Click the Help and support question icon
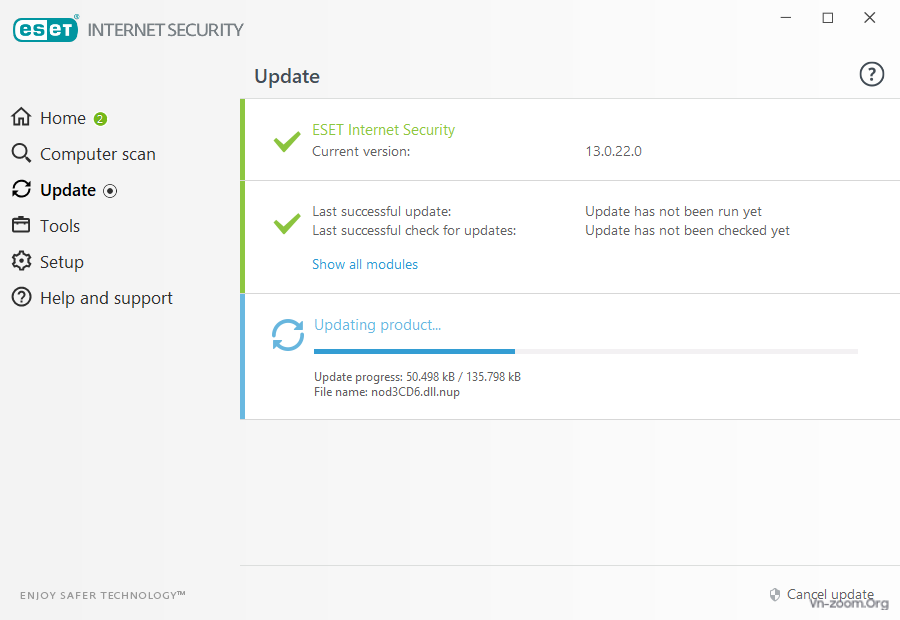The width and height of the screenshot is (900, 620). click(x=21, y=297)
